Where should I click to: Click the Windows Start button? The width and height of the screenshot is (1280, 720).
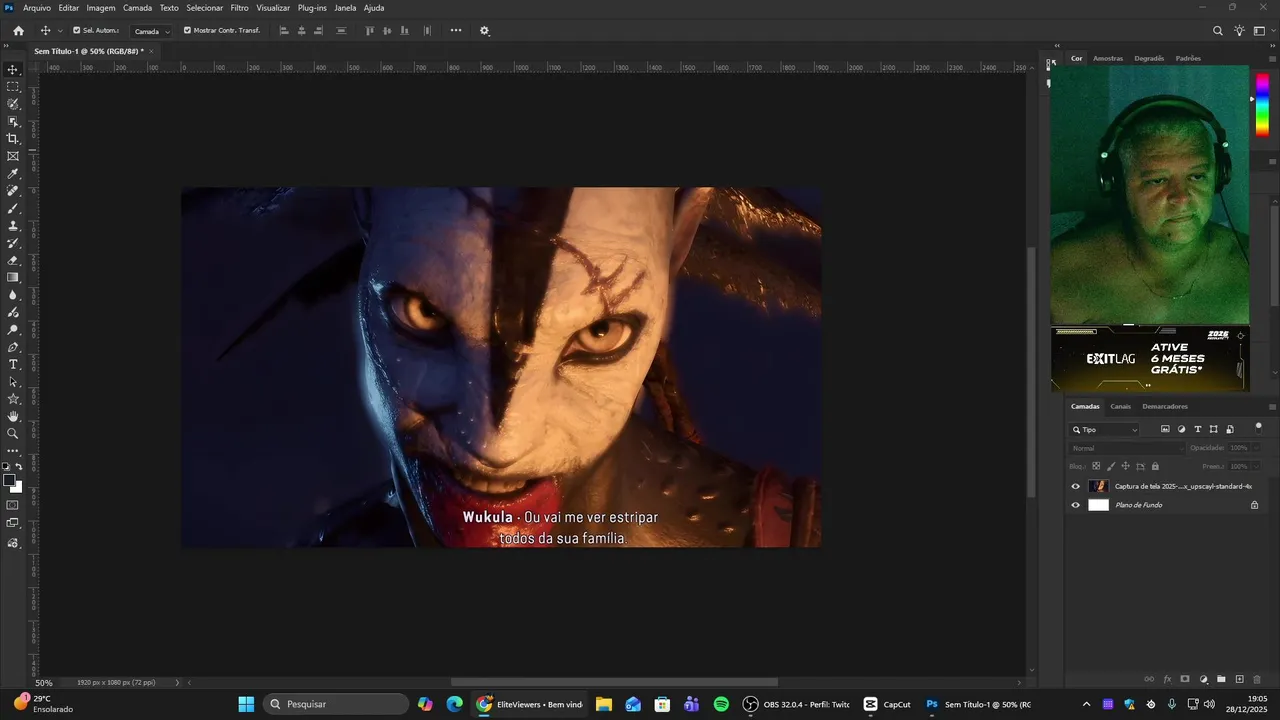click(x=246, y=704)
